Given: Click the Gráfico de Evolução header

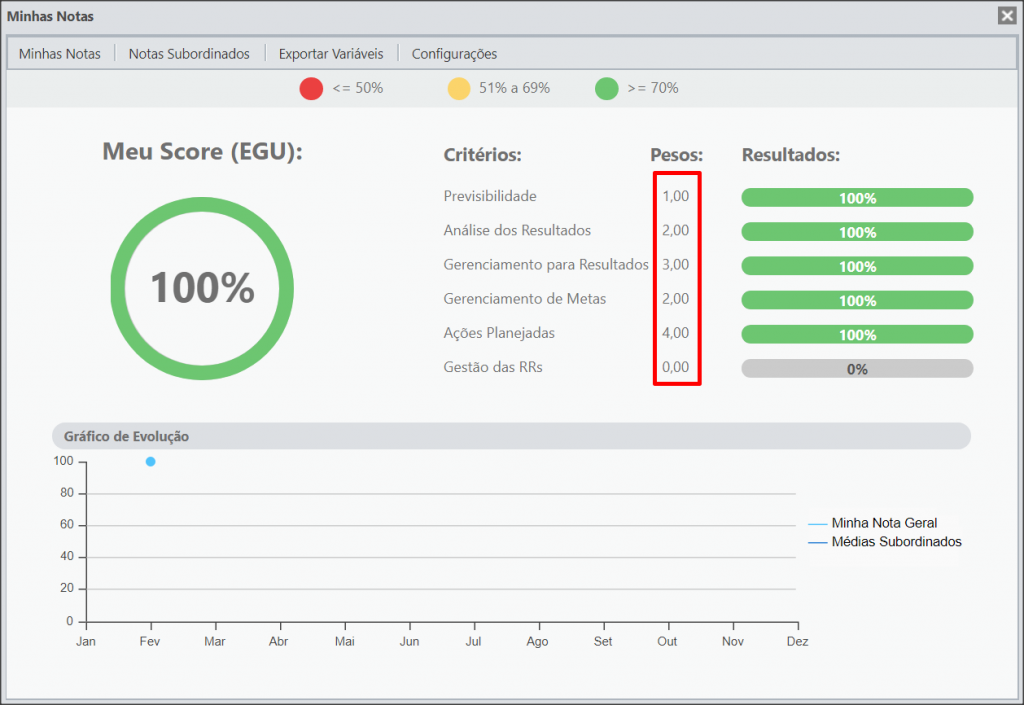Looking at the screenshot, I should pyautogui.click(x=511, y=436).
